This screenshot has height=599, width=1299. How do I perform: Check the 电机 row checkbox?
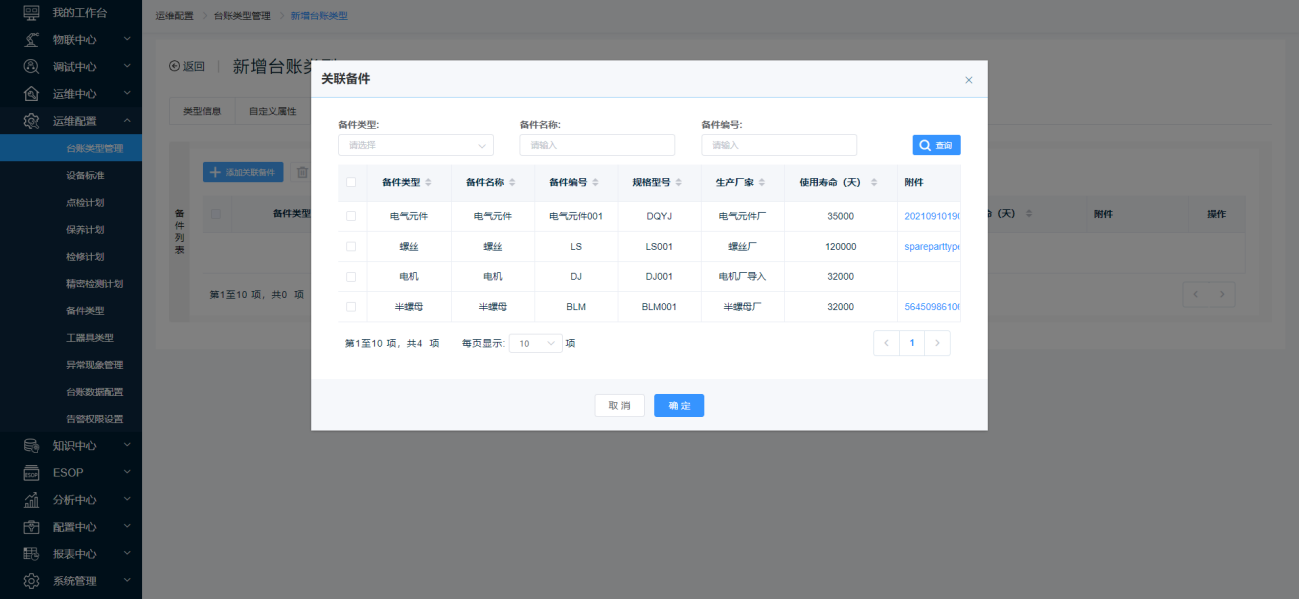[x=351, y=276]
